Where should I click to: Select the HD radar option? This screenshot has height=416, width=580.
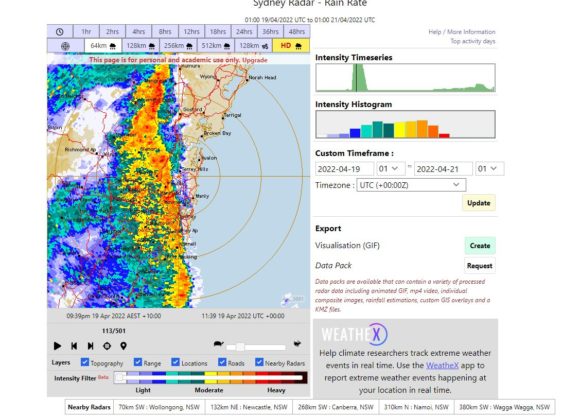click(x=291, y=46)
